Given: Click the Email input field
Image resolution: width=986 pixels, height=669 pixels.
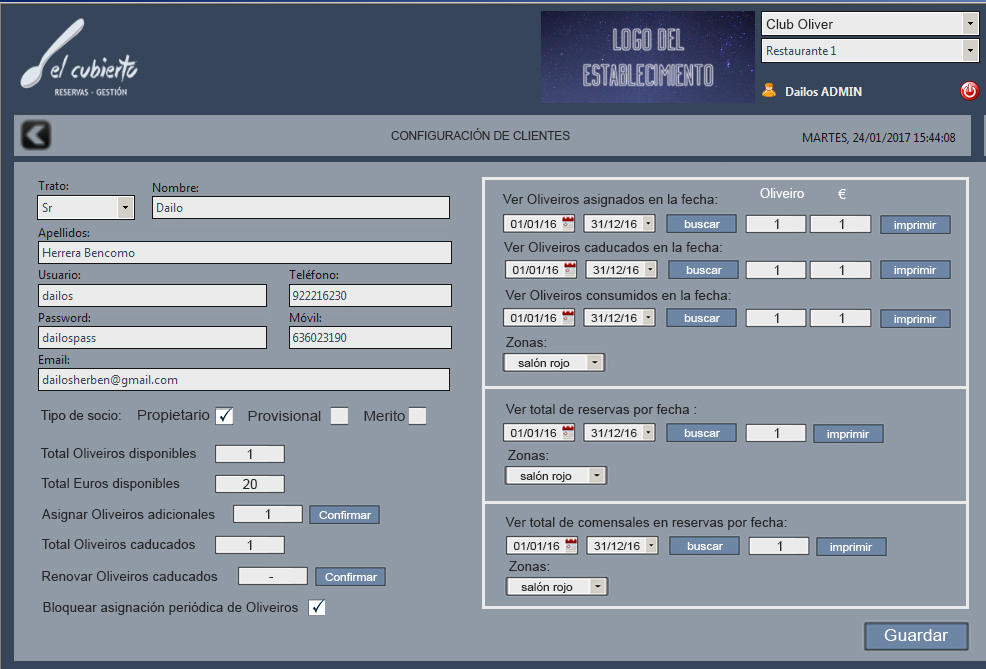Looking at the screenshot, I should coord(244,380).
